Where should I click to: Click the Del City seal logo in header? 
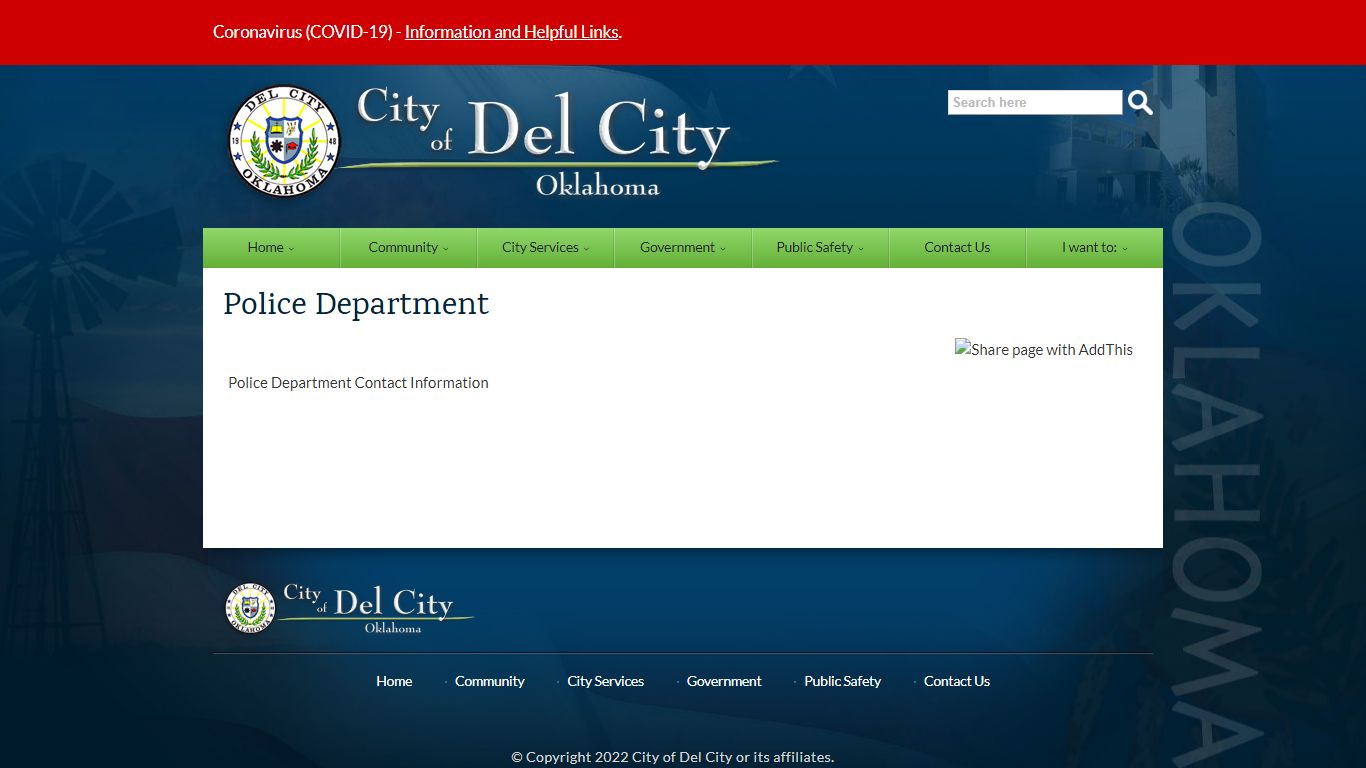[285, 141]
